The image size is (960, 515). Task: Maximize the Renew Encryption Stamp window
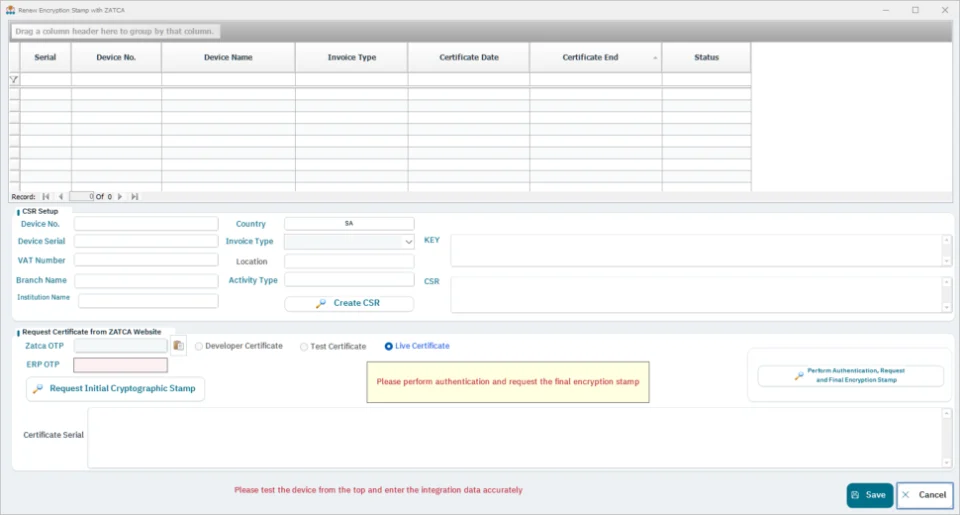915,10
